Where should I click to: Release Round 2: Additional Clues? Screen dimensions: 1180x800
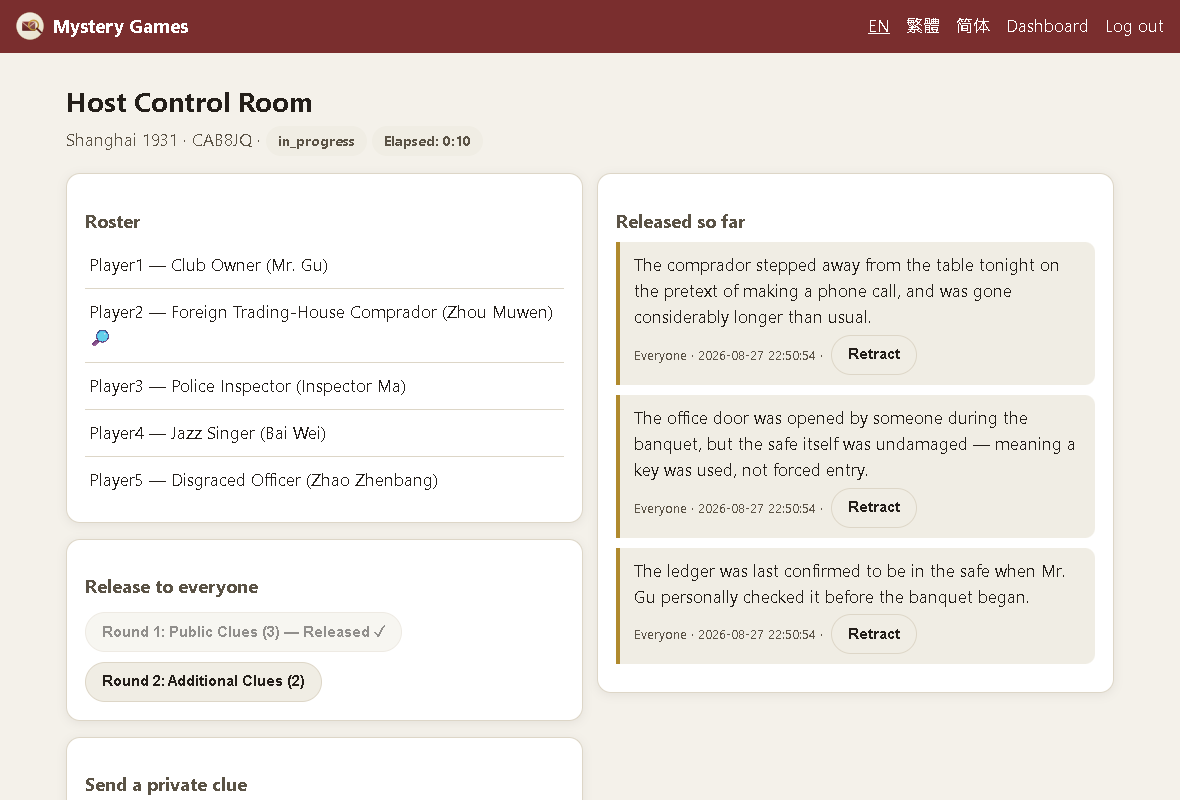pos(203,681)
